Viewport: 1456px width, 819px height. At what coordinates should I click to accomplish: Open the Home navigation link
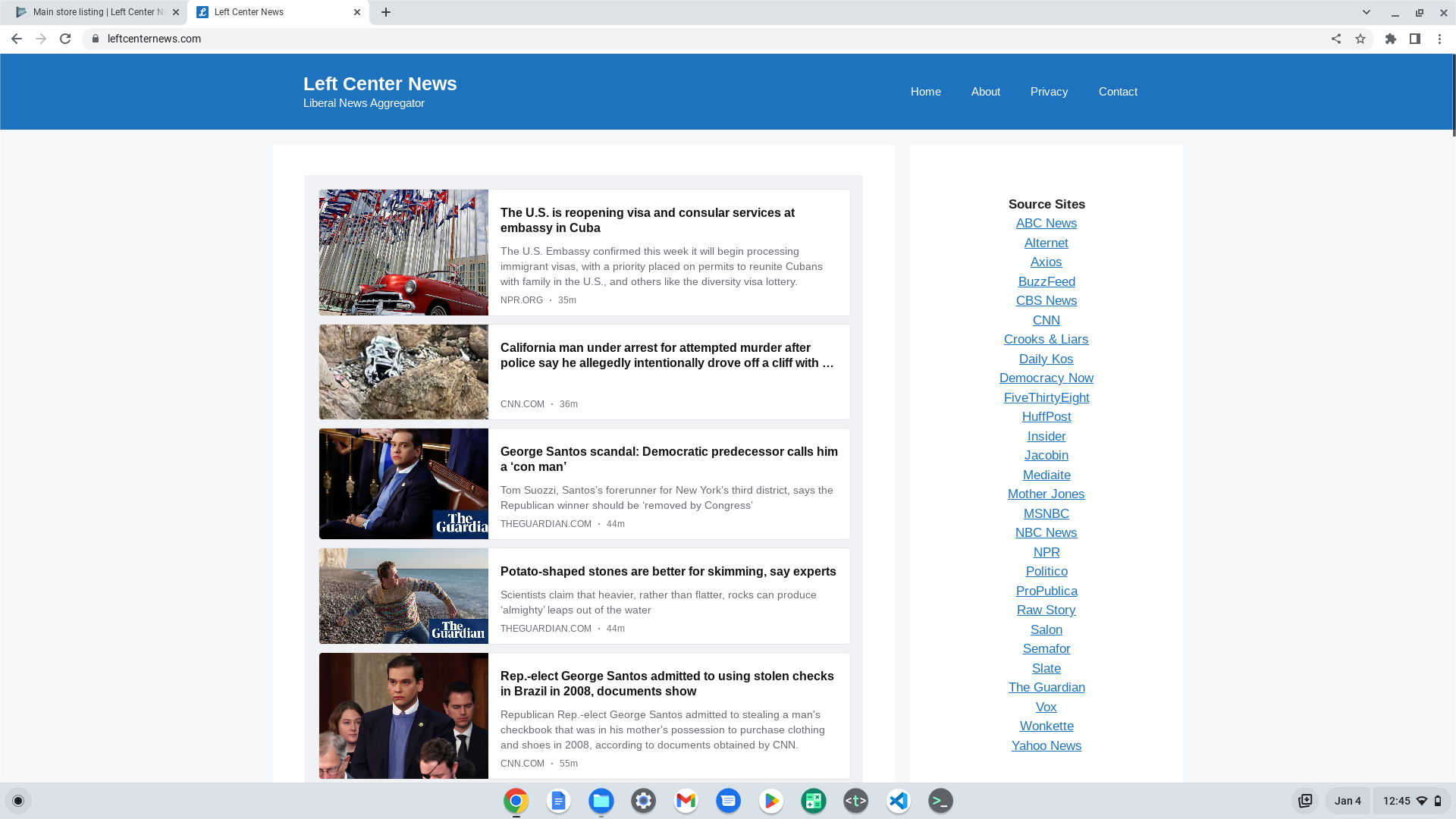coord(925,92)
